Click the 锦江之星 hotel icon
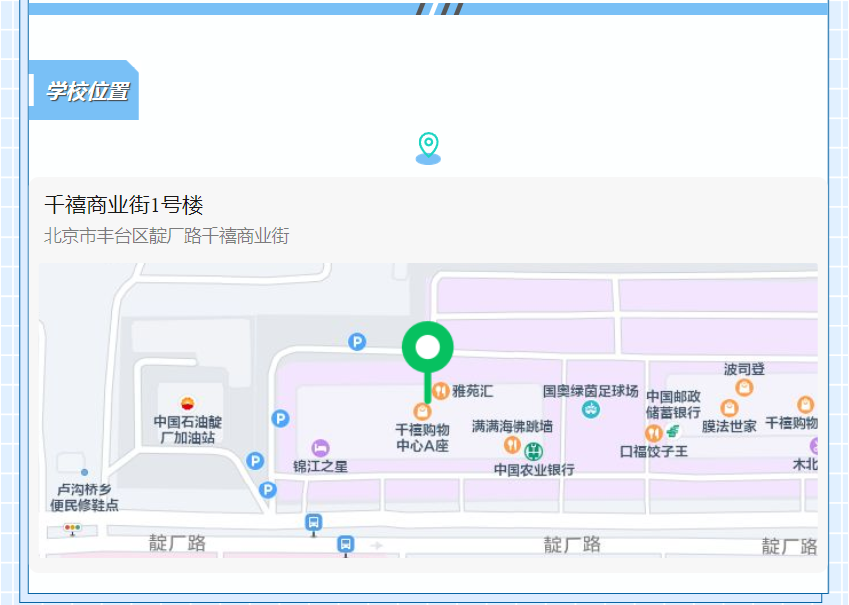 320,447
